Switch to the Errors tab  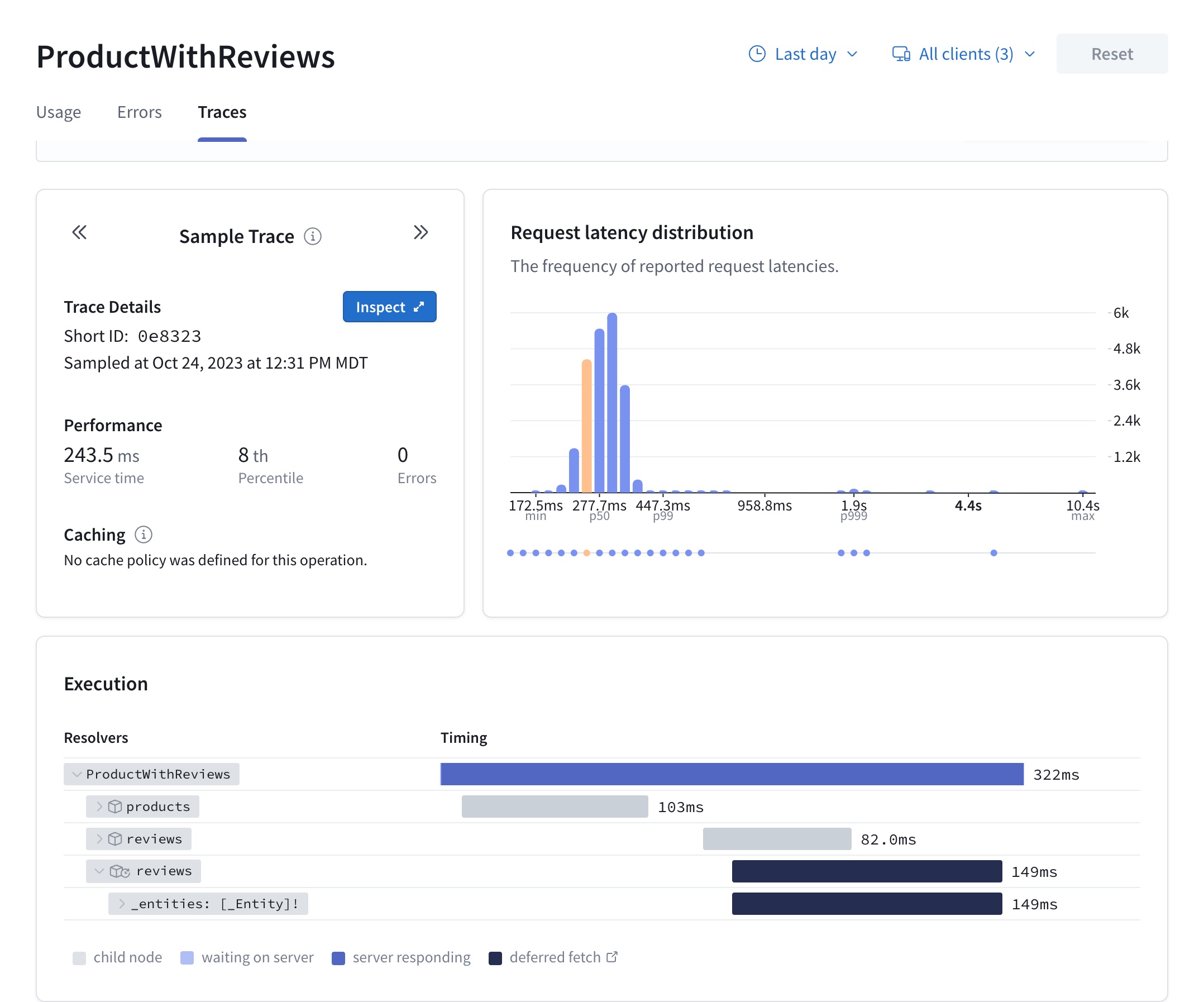(x=139, y=112)
